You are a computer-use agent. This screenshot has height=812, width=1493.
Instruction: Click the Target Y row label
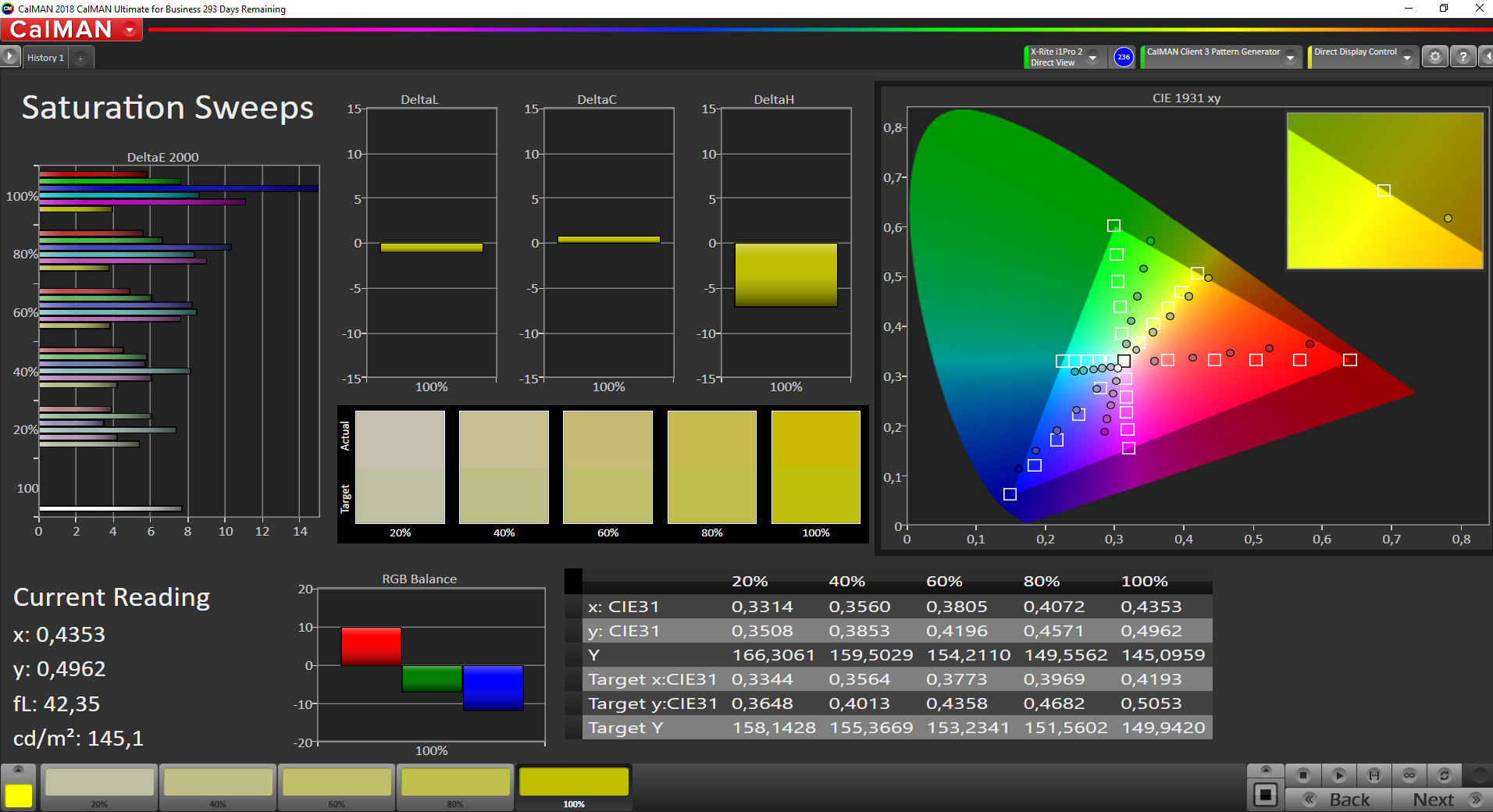coord(625,728)
